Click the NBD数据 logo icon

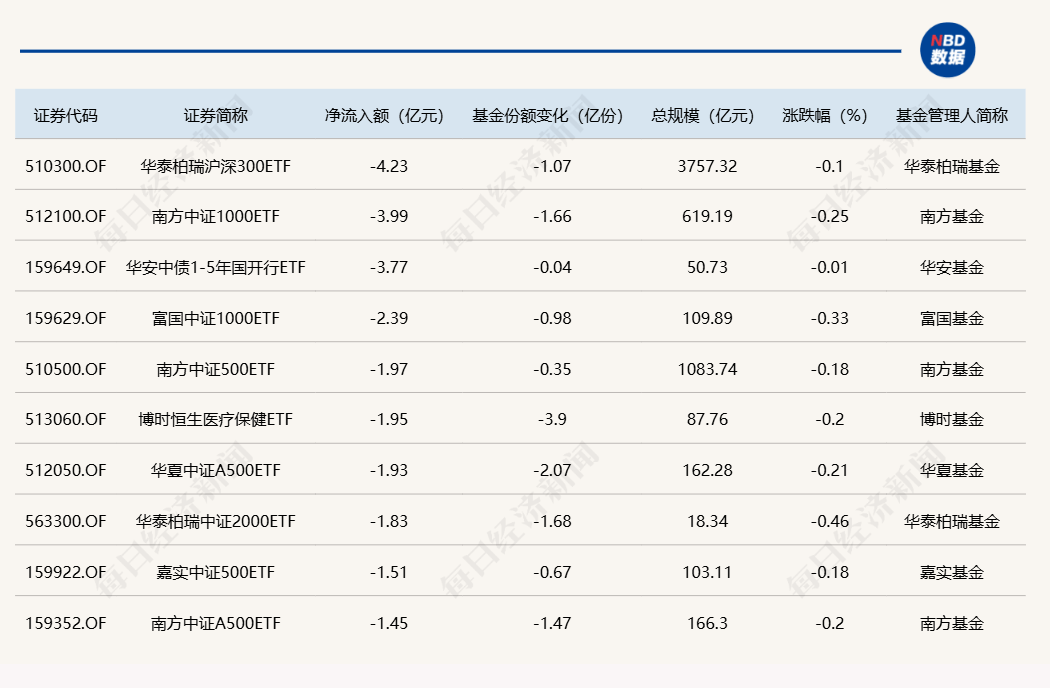[946, 50]
